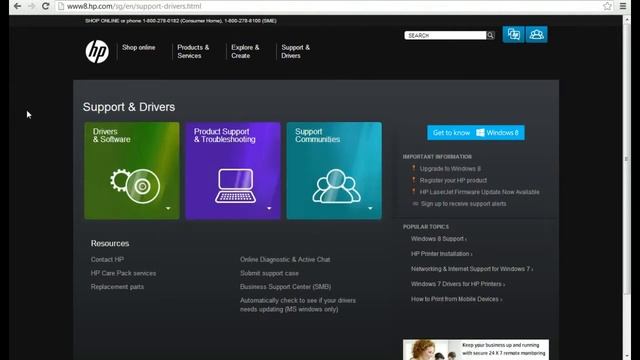The image size is (640, 360).
Task: Open the Support Communities tile title
Action: point(317,136)
